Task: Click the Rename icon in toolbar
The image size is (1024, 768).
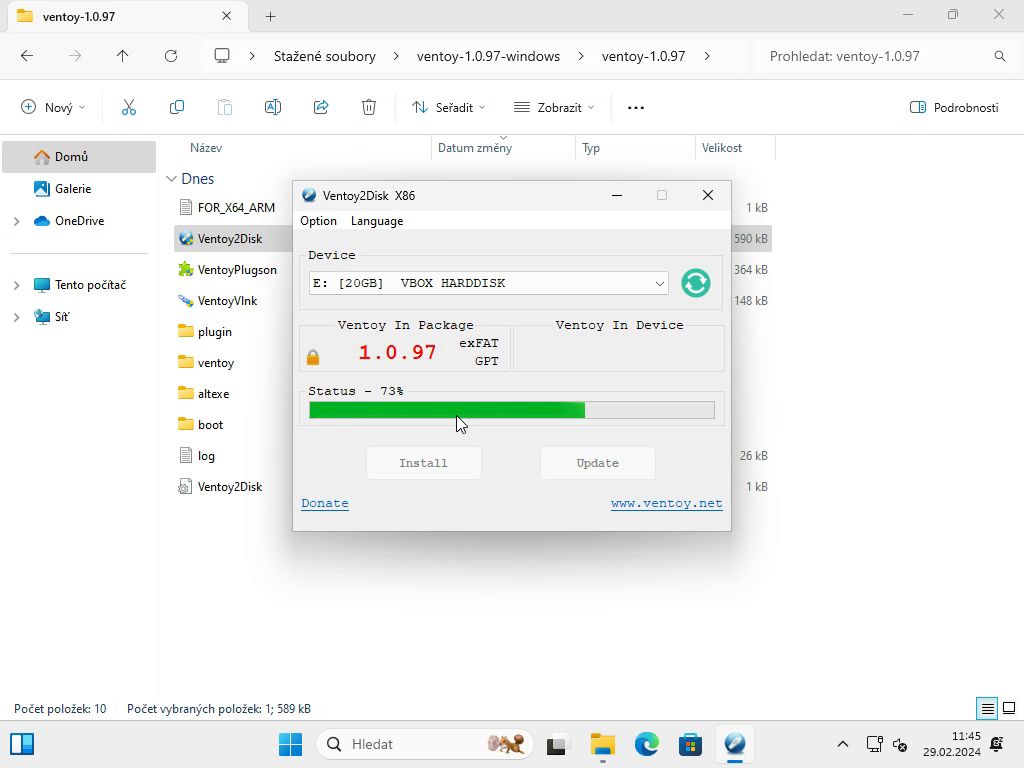Action: (272, 107)
